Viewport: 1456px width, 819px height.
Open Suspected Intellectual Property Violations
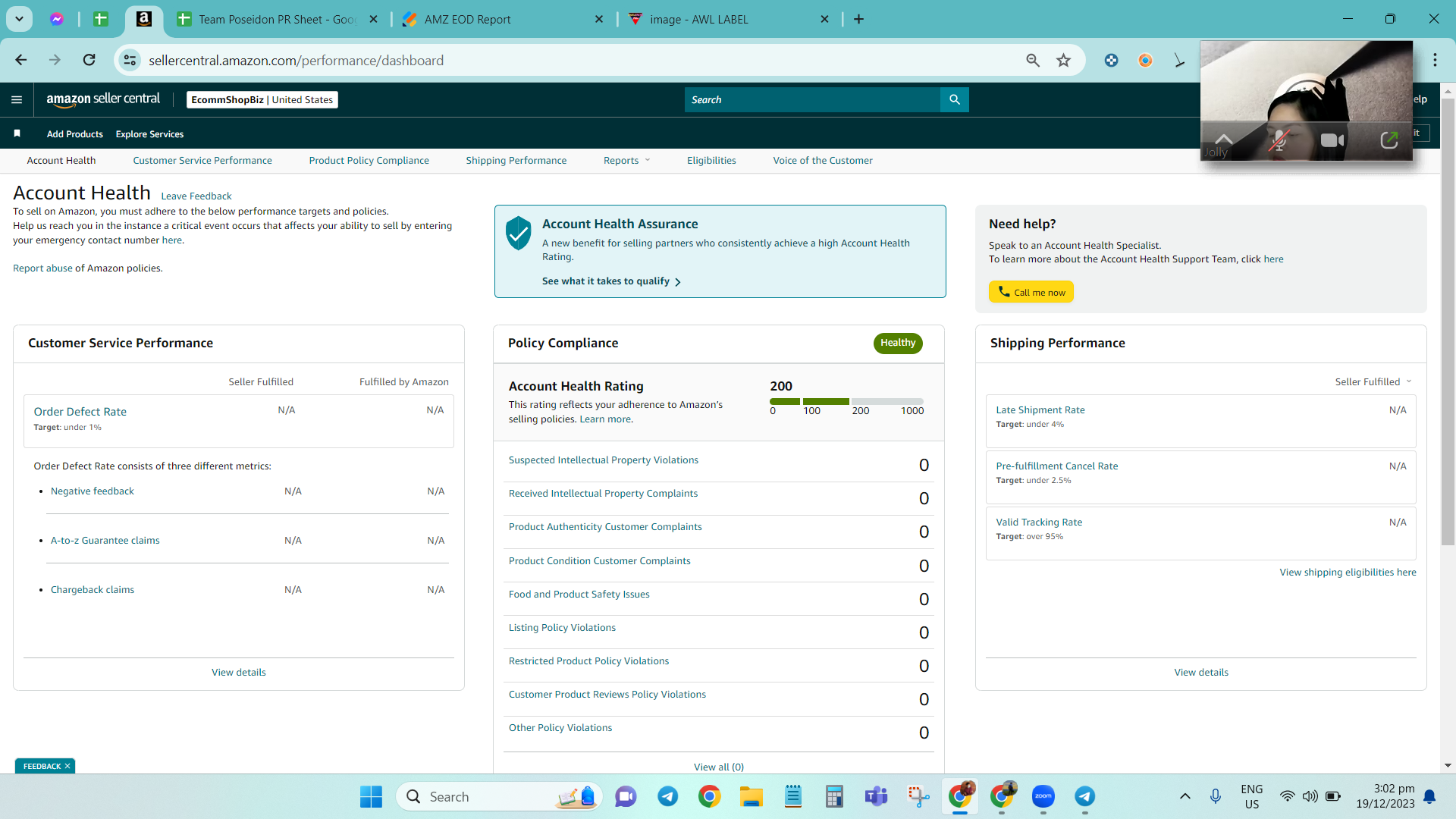coord(604,460)
